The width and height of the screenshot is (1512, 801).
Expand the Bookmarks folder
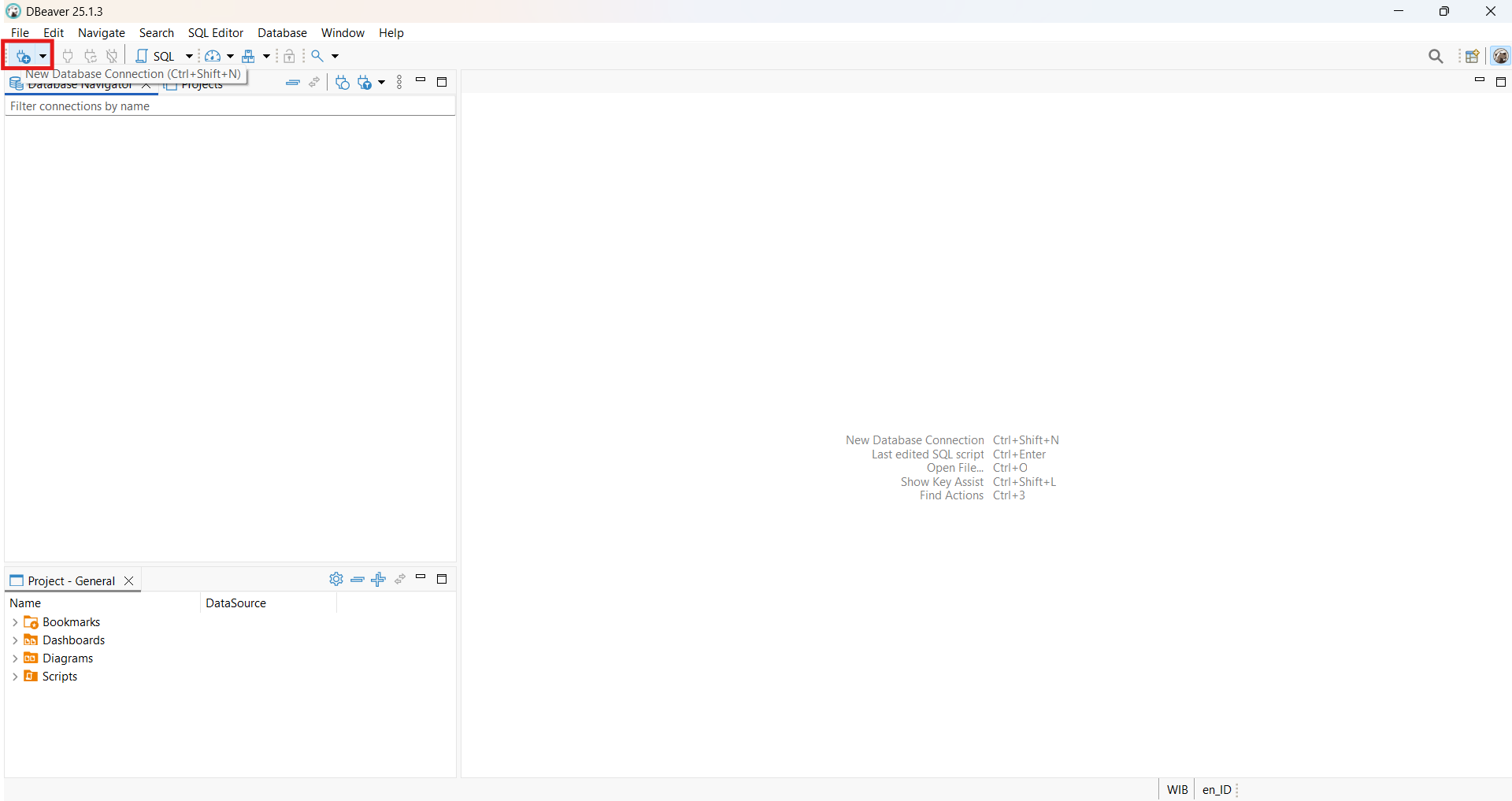15,622
